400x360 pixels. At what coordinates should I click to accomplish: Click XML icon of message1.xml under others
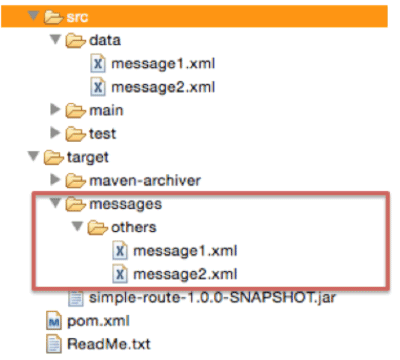point(120,251)
